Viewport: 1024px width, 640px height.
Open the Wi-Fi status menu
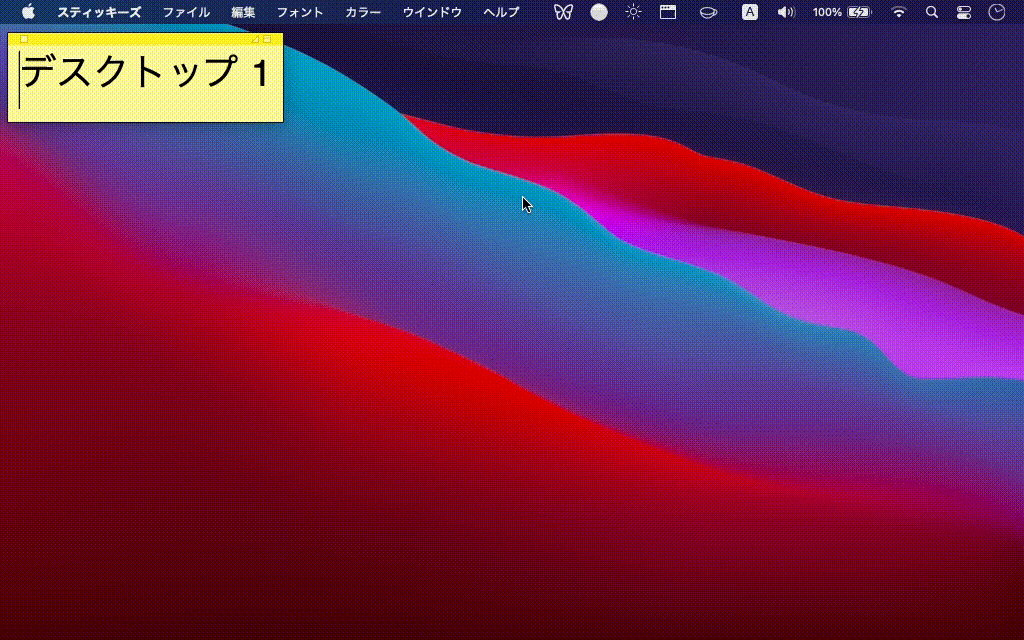coord(899,12)
